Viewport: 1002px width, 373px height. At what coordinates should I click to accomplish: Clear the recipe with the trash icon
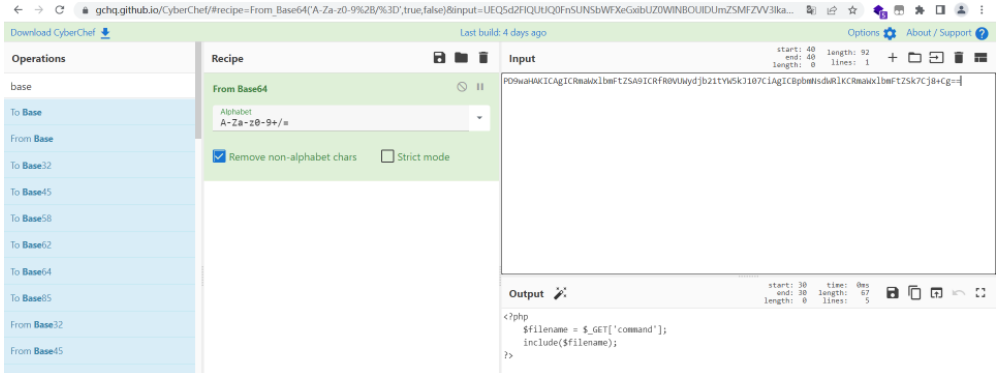[x=483, y=58]
